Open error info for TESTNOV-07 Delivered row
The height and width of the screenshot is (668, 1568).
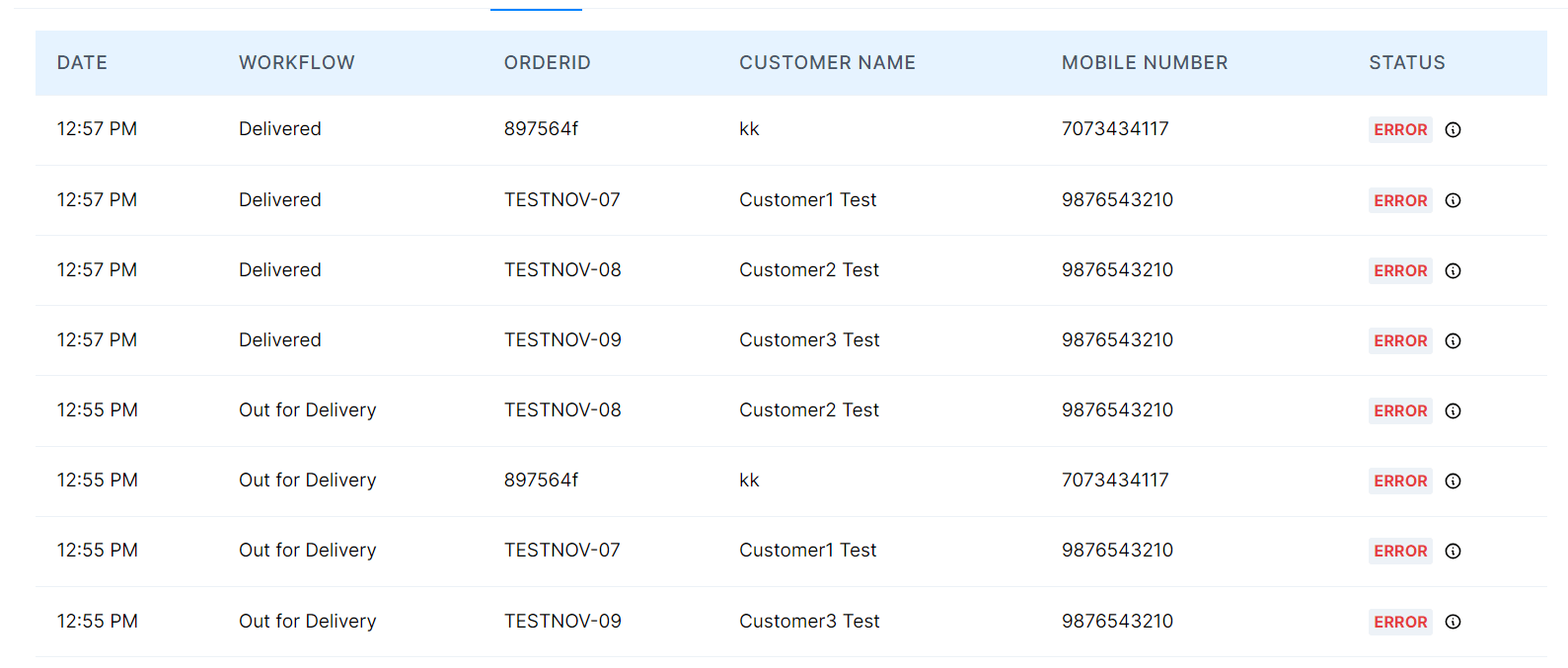(1453, 200)
